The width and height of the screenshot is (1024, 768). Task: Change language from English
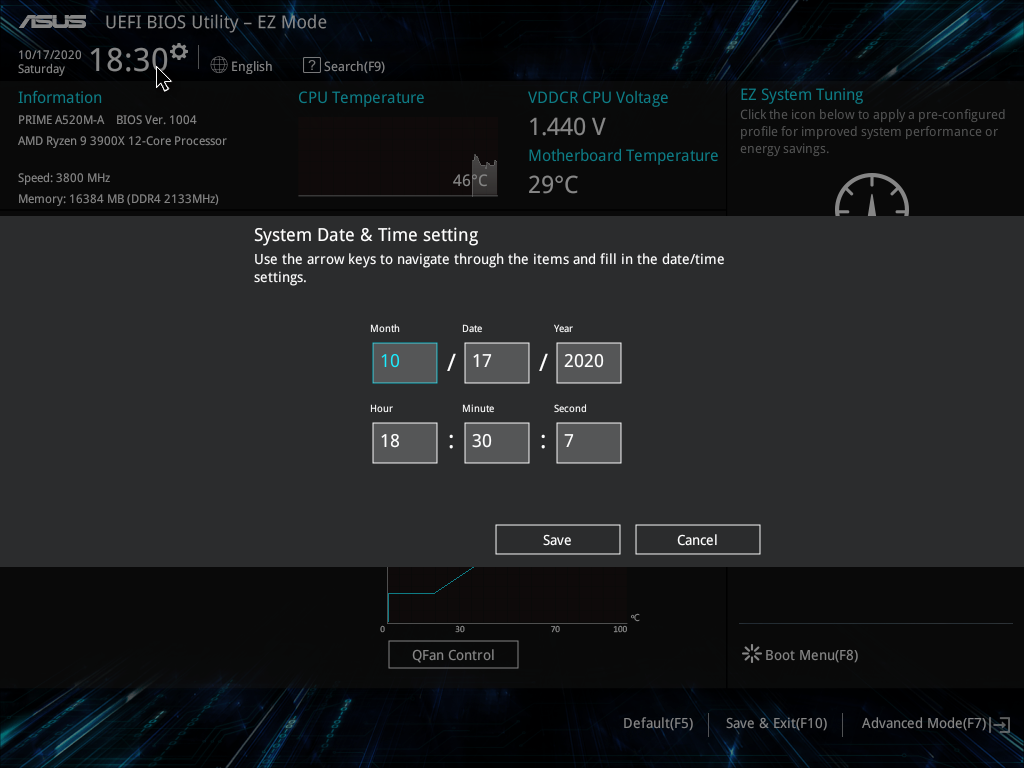[x=251, y=66]
